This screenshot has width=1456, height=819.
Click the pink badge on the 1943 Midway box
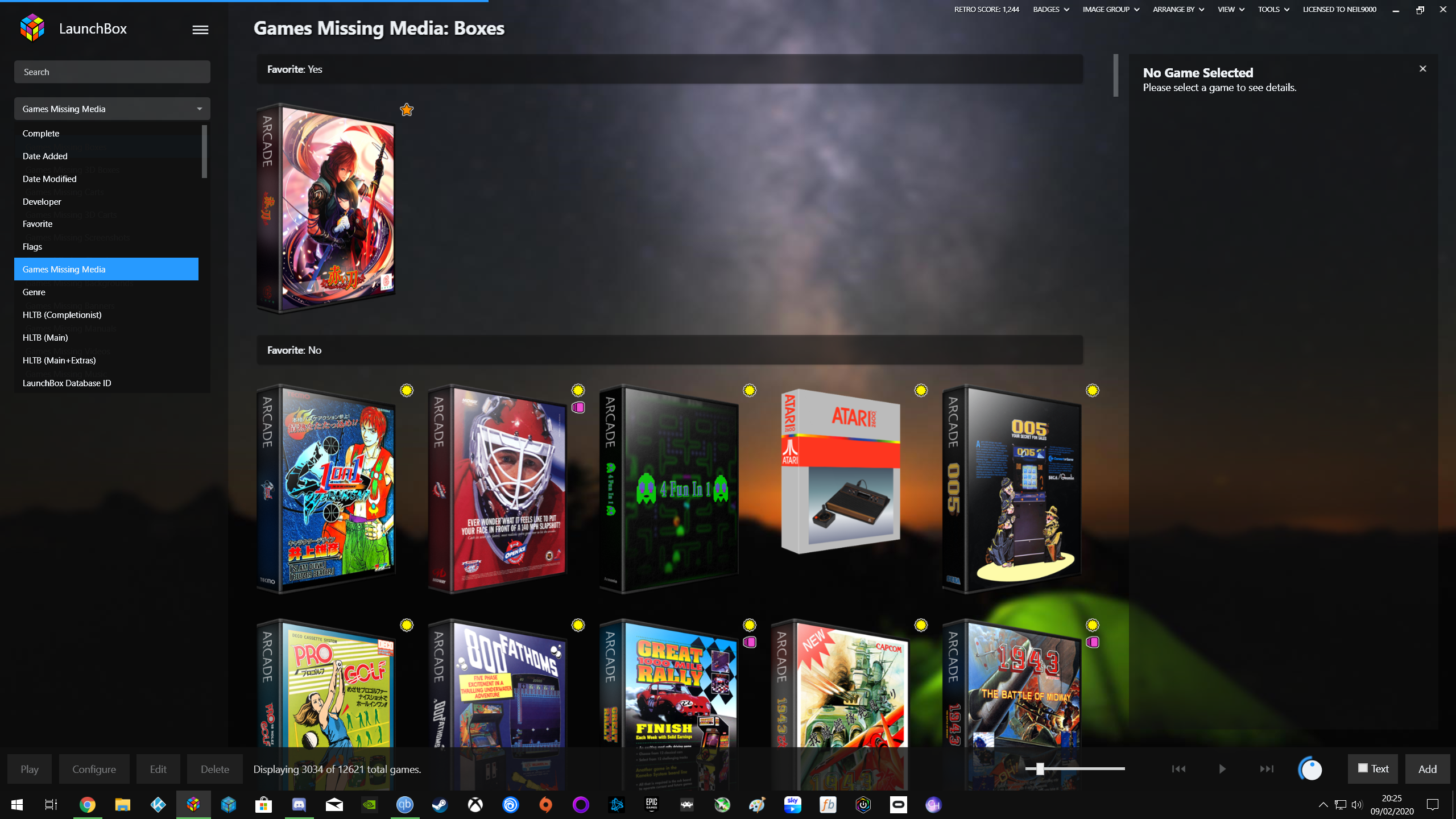coord(1093,642)
